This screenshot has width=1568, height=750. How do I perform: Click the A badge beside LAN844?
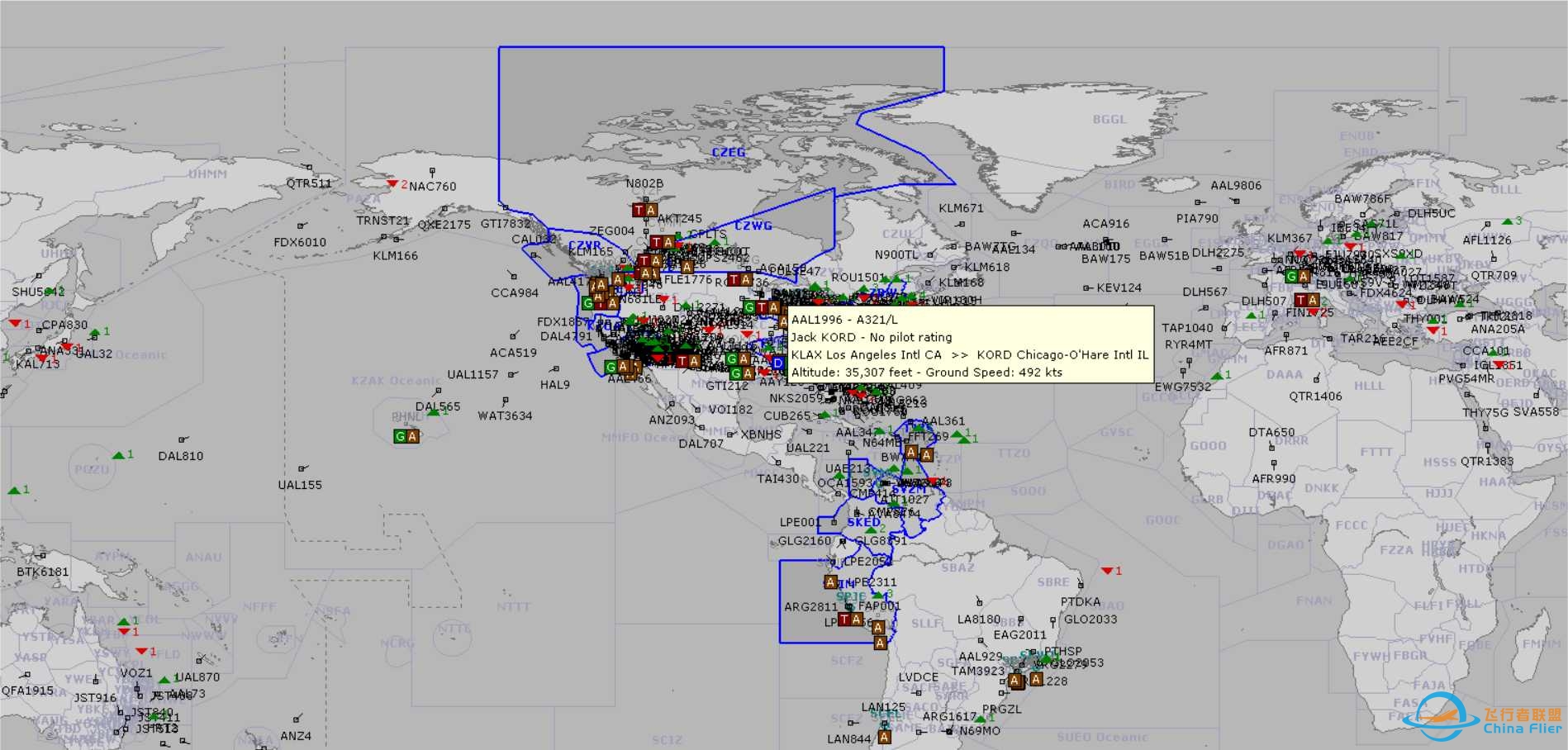click(884, 737)
